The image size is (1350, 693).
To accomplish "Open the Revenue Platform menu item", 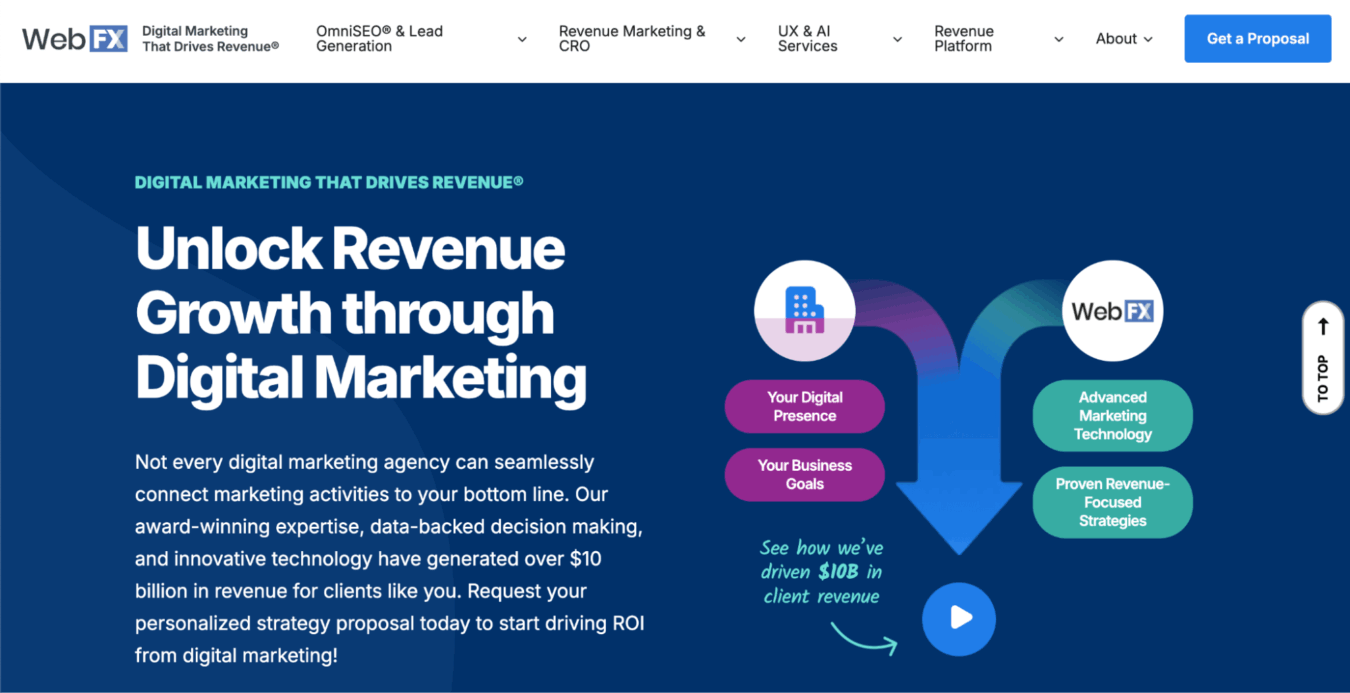I will pyautogui.click(x=963, y=38).
